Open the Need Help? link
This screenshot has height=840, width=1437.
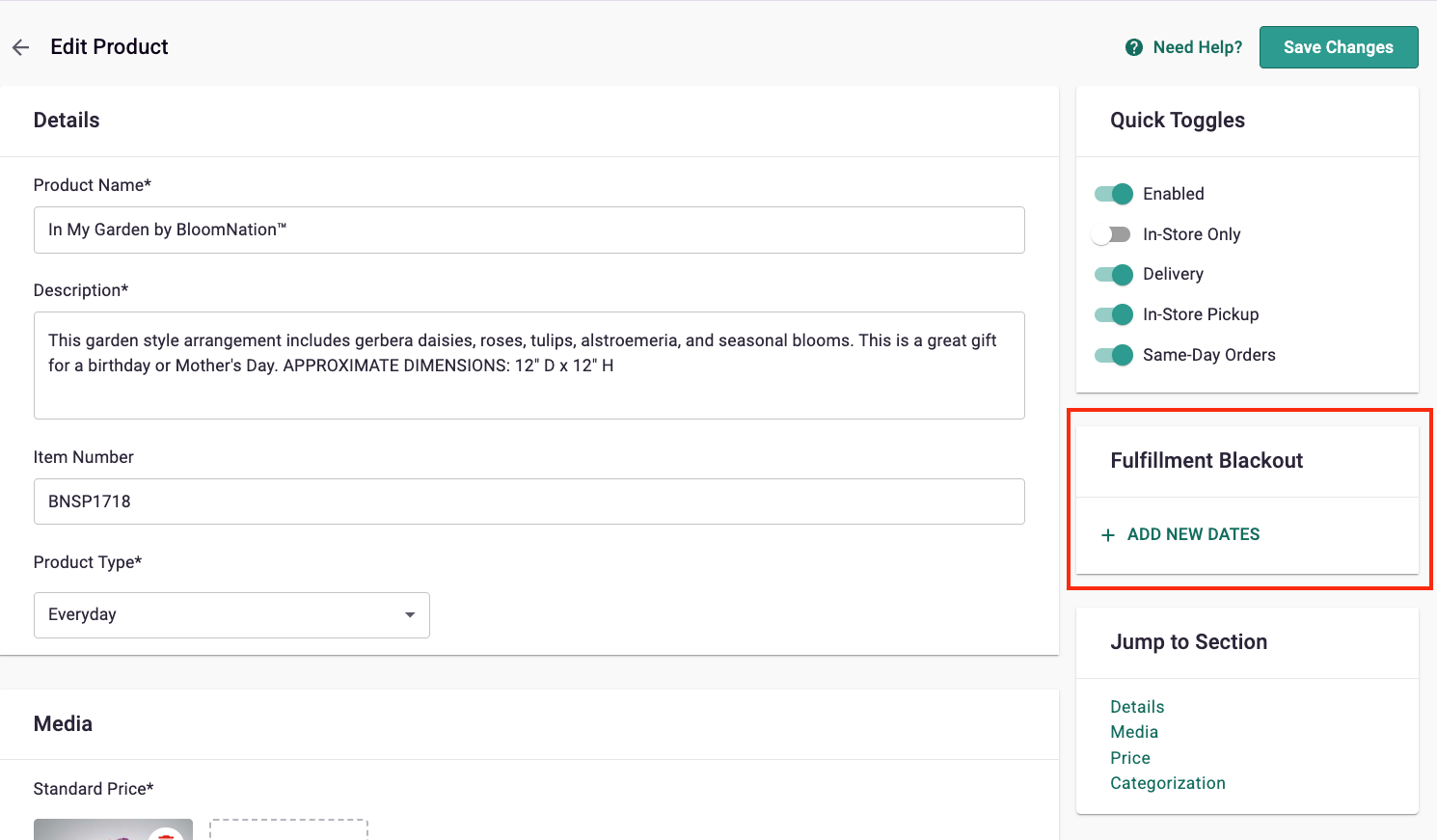click(1183, 47)
